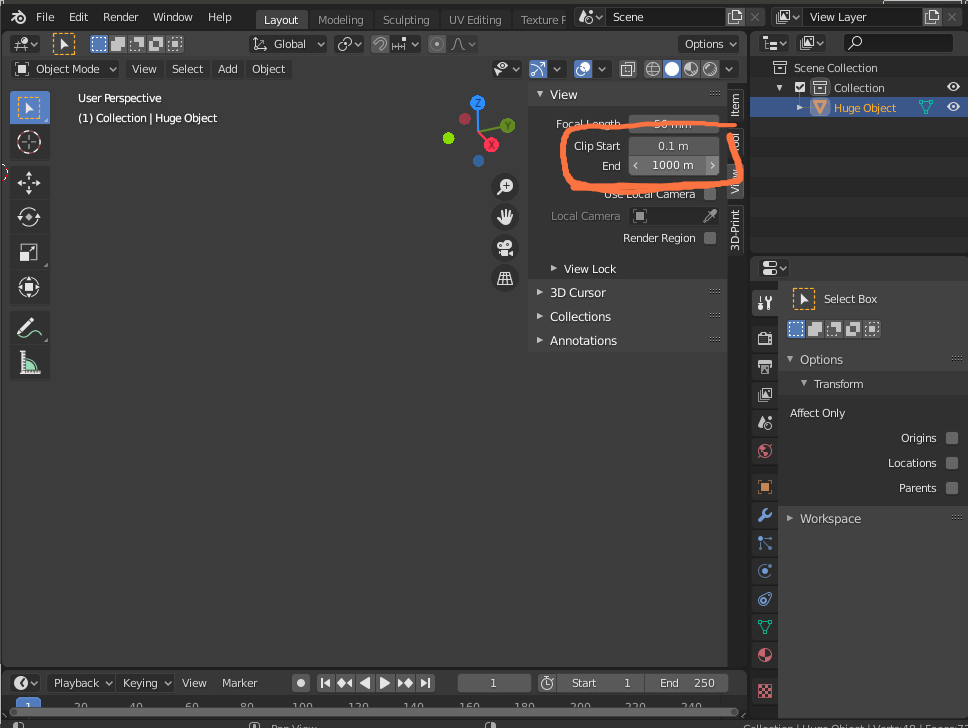
Task: Open the Material properties tab icon
Action: click(765, 655)
